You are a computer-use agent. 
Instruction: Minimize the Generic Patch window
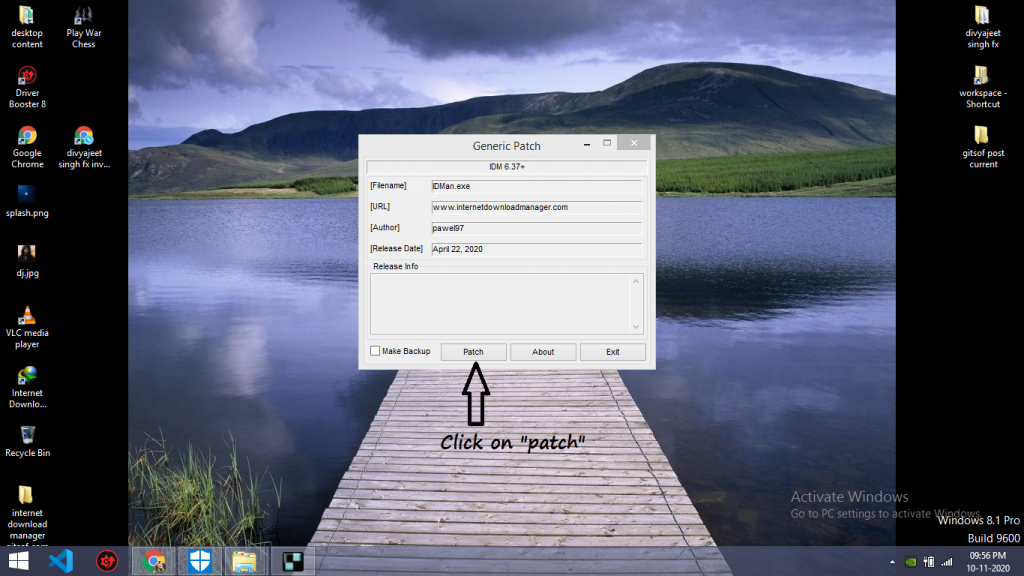coord(586,144)
